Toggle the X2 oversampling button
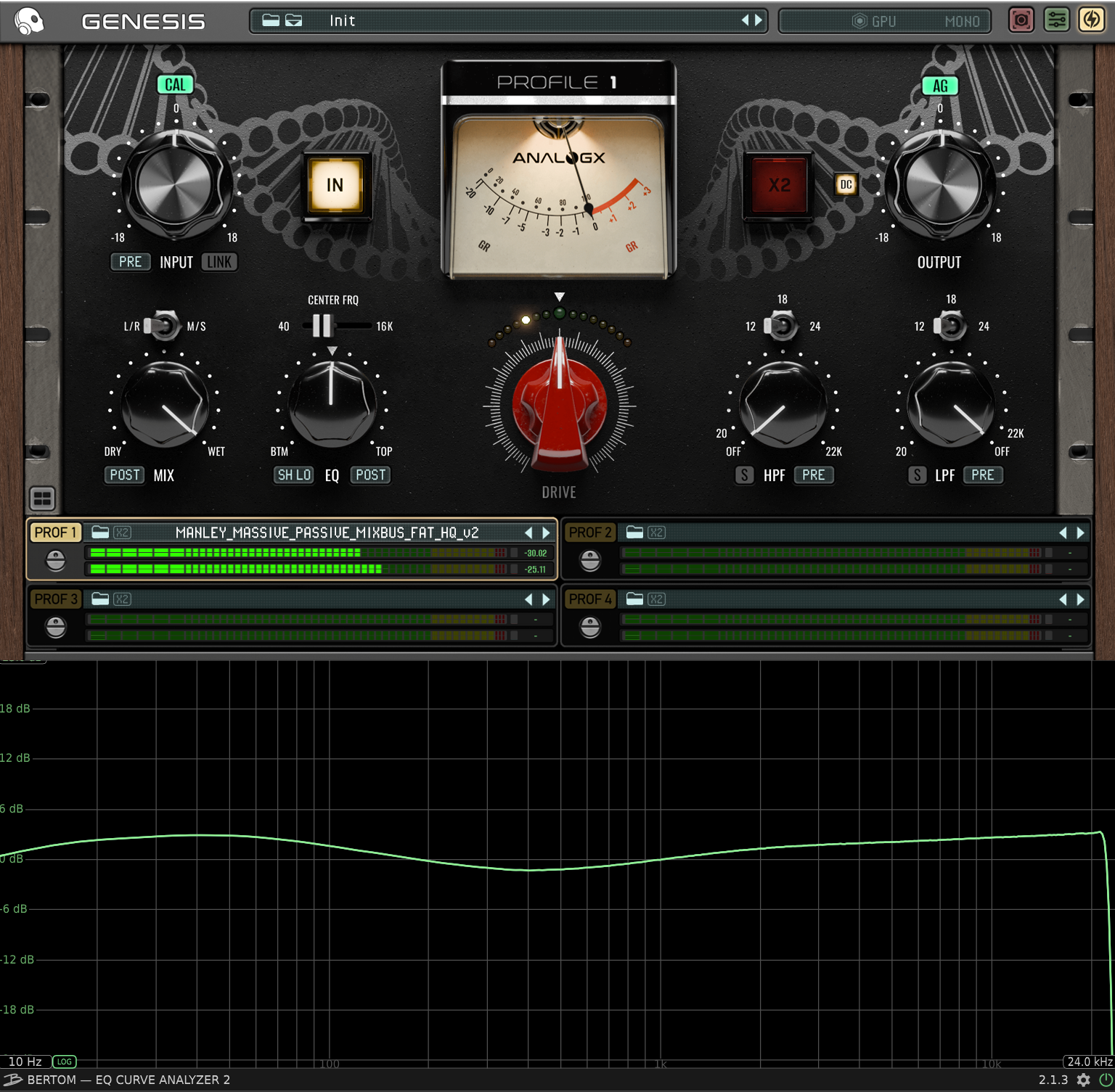Image resolution: width=1115 pixels, height=1092 pixels. (x=778, y=185)
